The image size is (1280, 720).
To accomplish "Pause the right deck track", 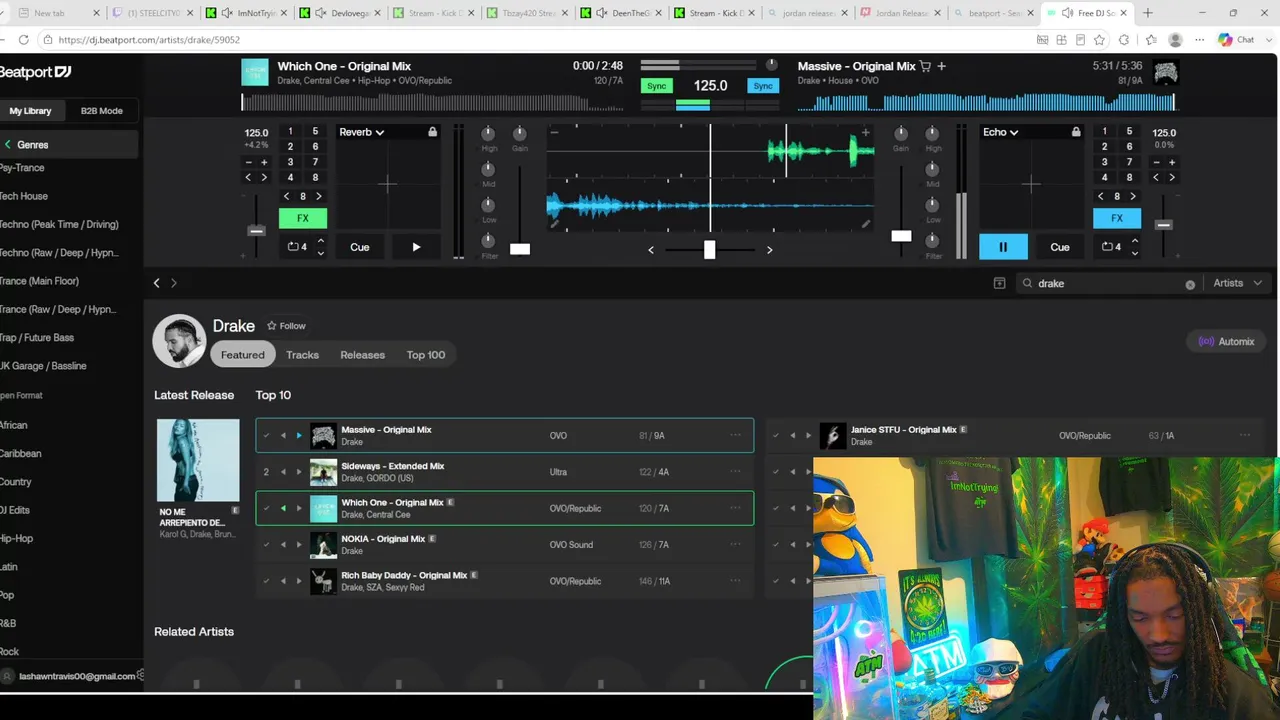I will point(1003,247).
